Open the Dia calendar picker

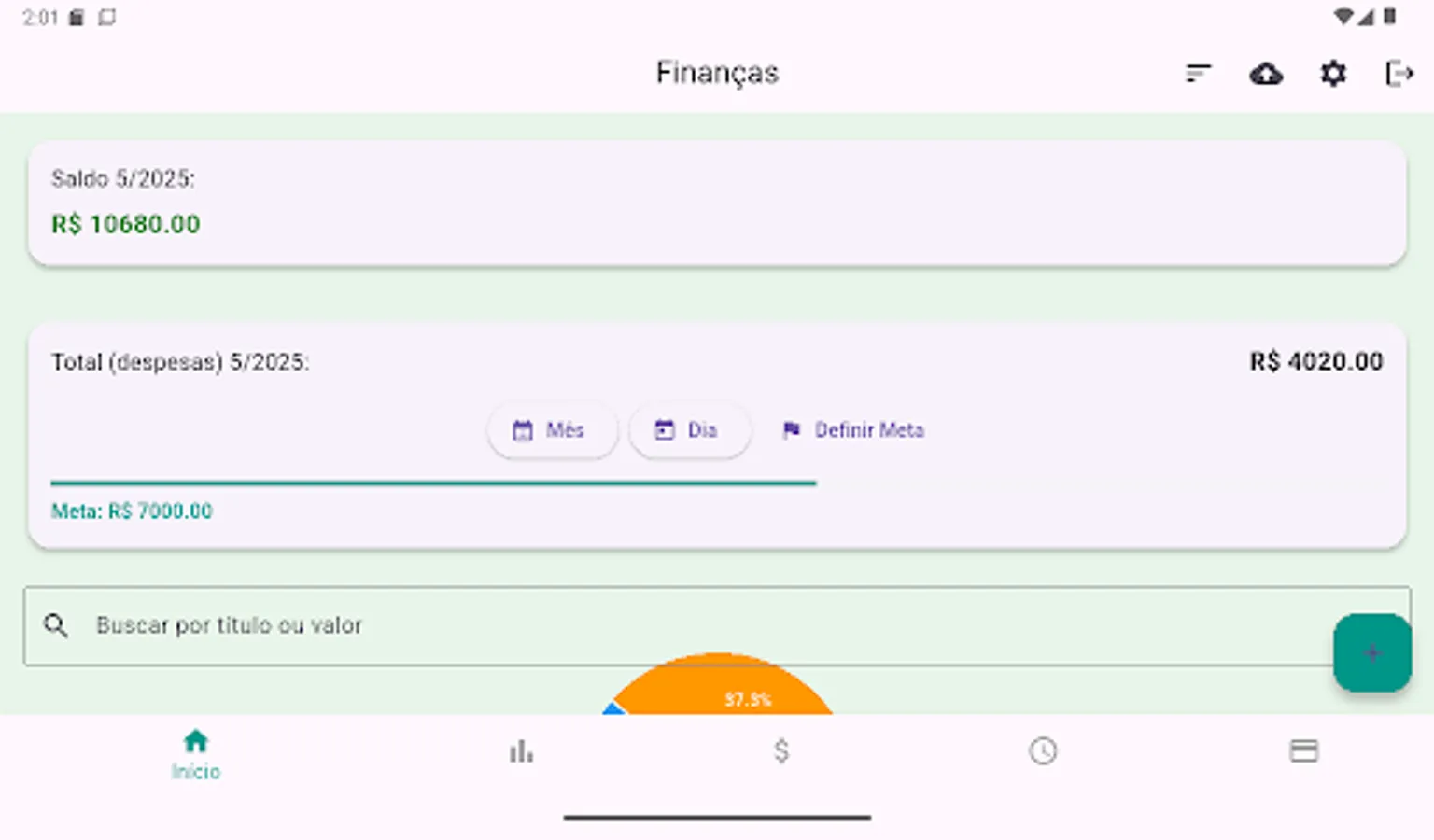(x=664, y=430)
